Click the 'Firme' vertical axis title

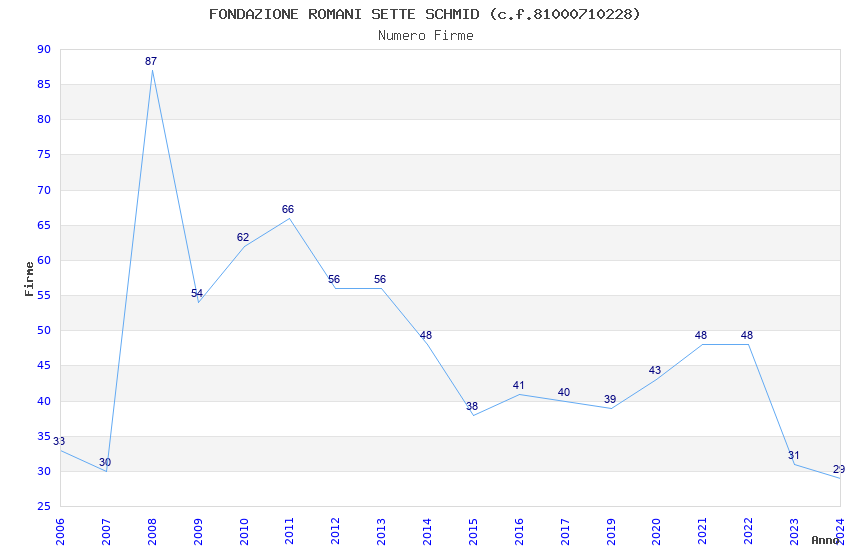click(x=29, y=279)
